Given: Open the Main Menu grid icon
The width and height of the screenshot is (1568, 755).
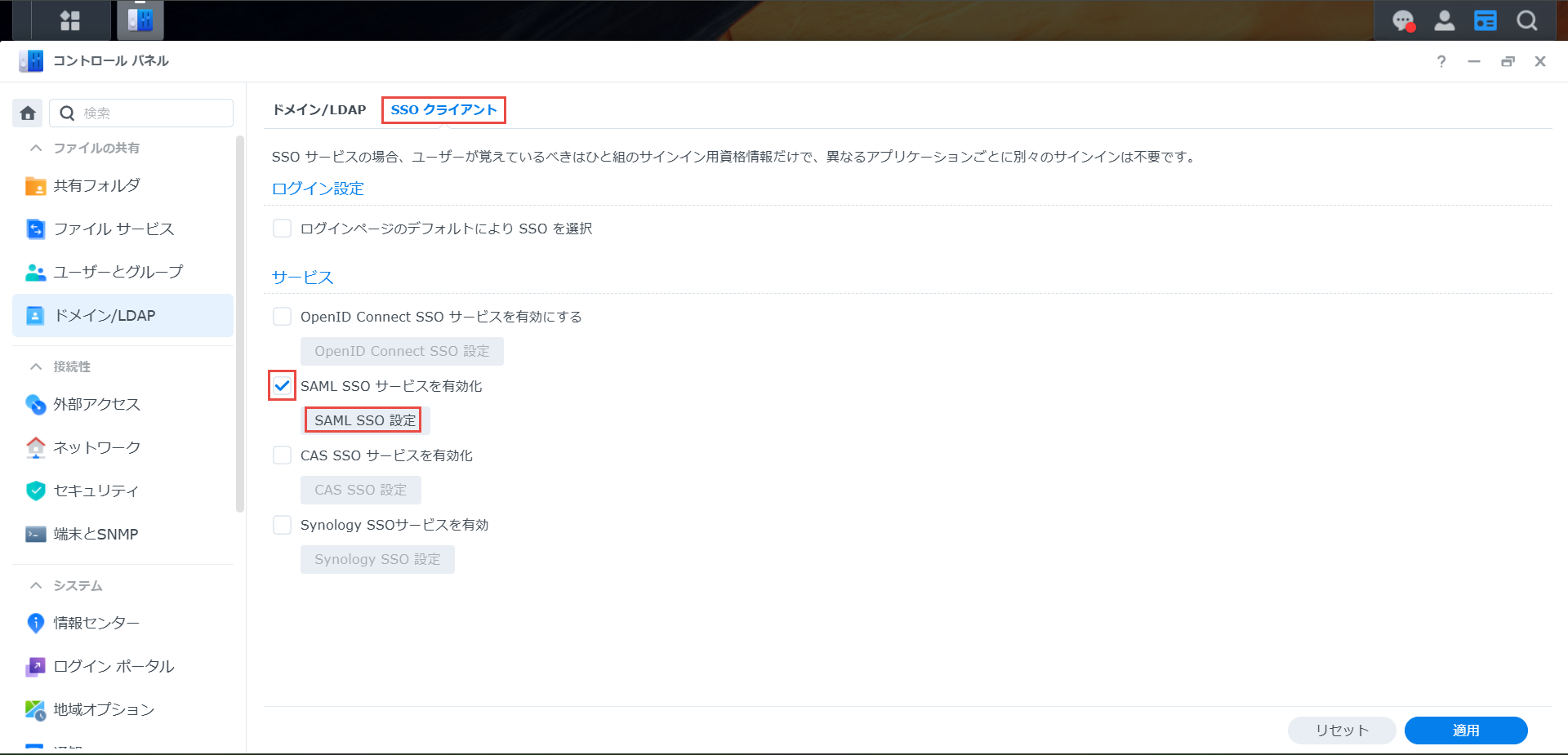Looking at the screenshot, I should pos(70,20).
